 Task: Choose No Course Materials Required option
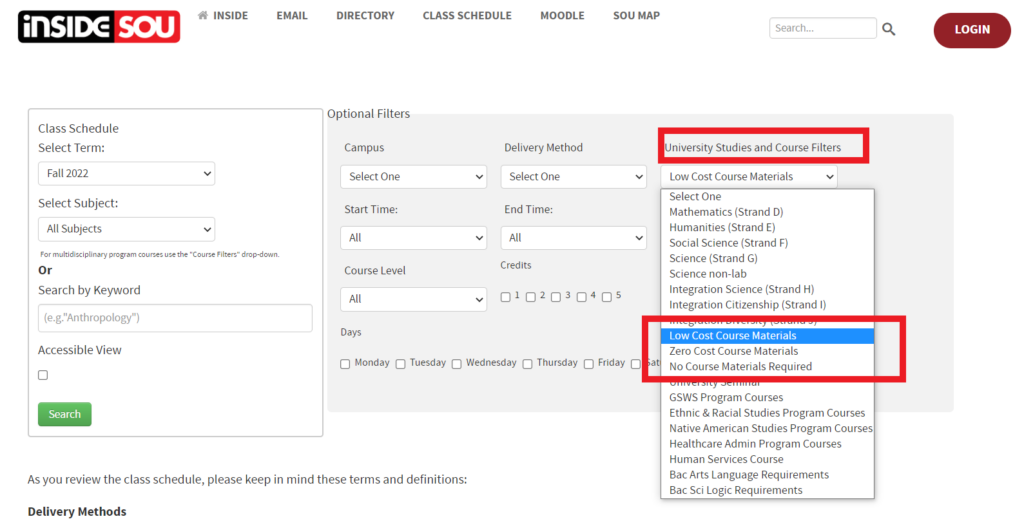point(740,367)
